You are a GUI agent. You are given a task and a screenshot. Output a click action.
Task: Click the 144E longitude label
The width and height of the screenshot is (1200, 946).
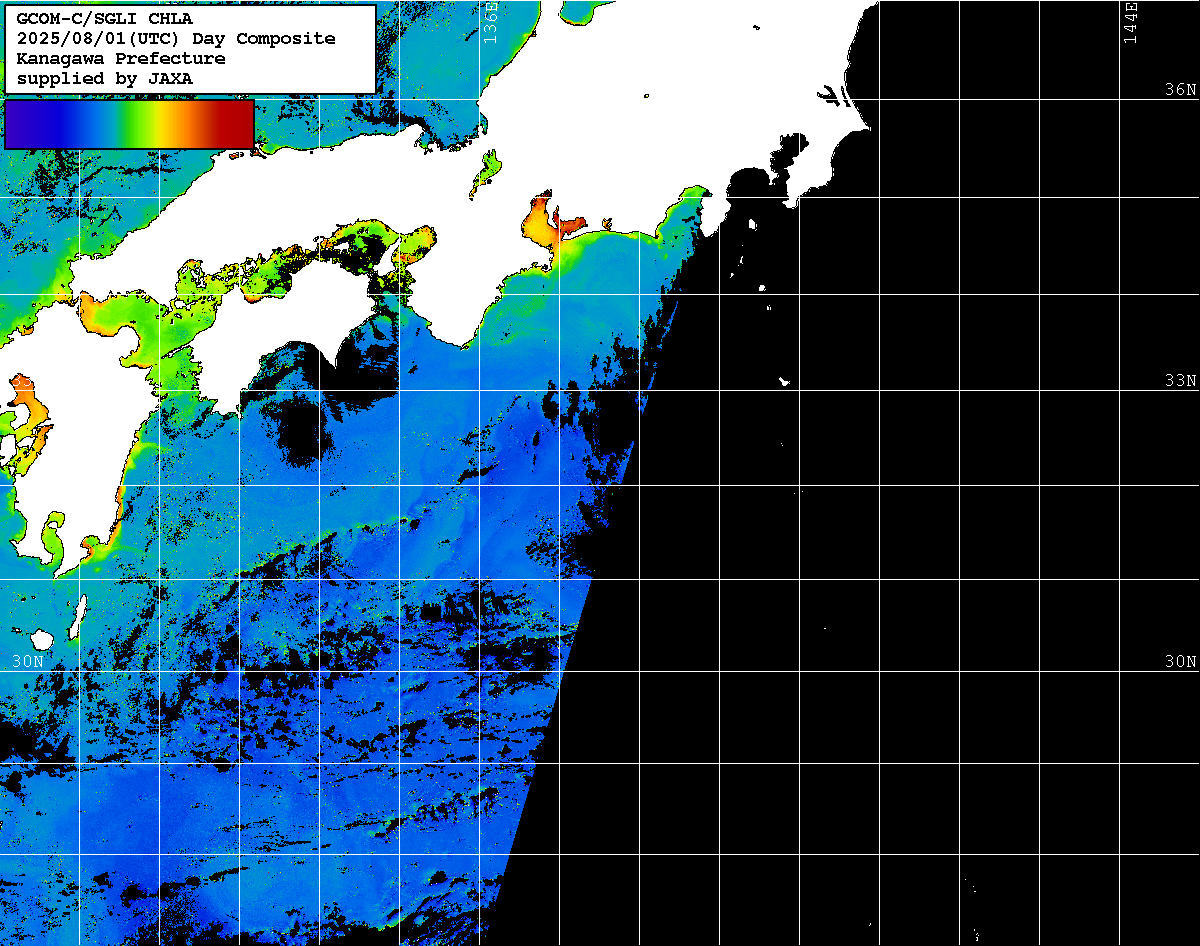pyautogui.click(x=1131, y=22)
